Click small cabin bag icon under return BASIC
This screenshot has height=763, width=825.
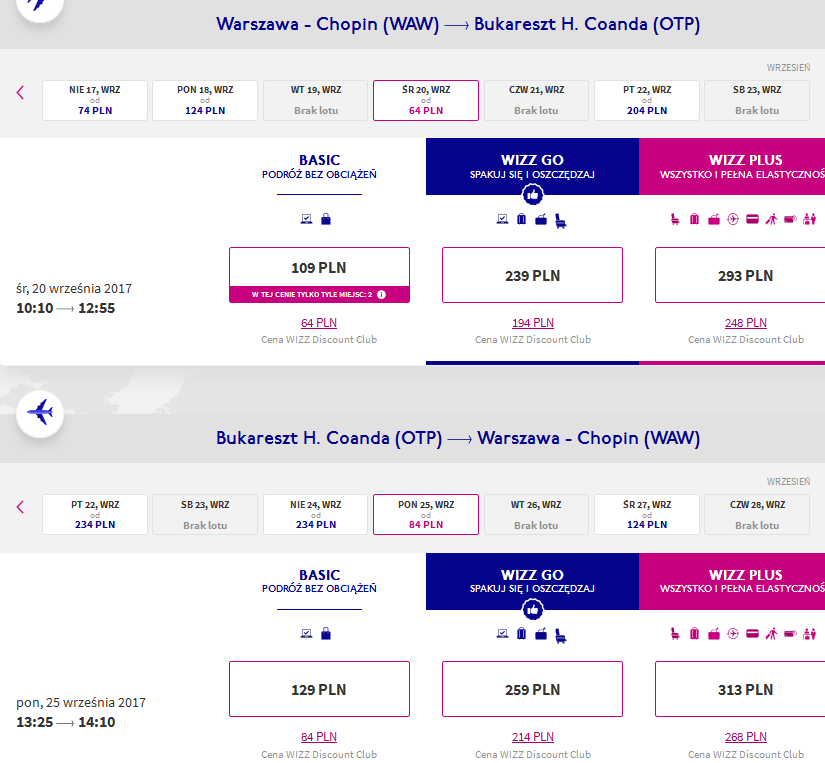tap(326, 634)
